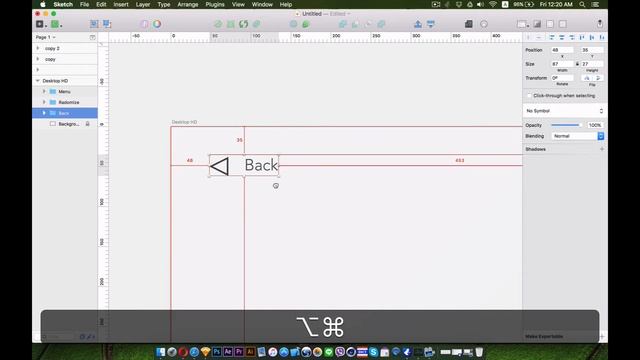The width and height of the screenshot is (640, 360).
Task: Open the Blending mode Normal dropdown
Action: coord(578,136)
